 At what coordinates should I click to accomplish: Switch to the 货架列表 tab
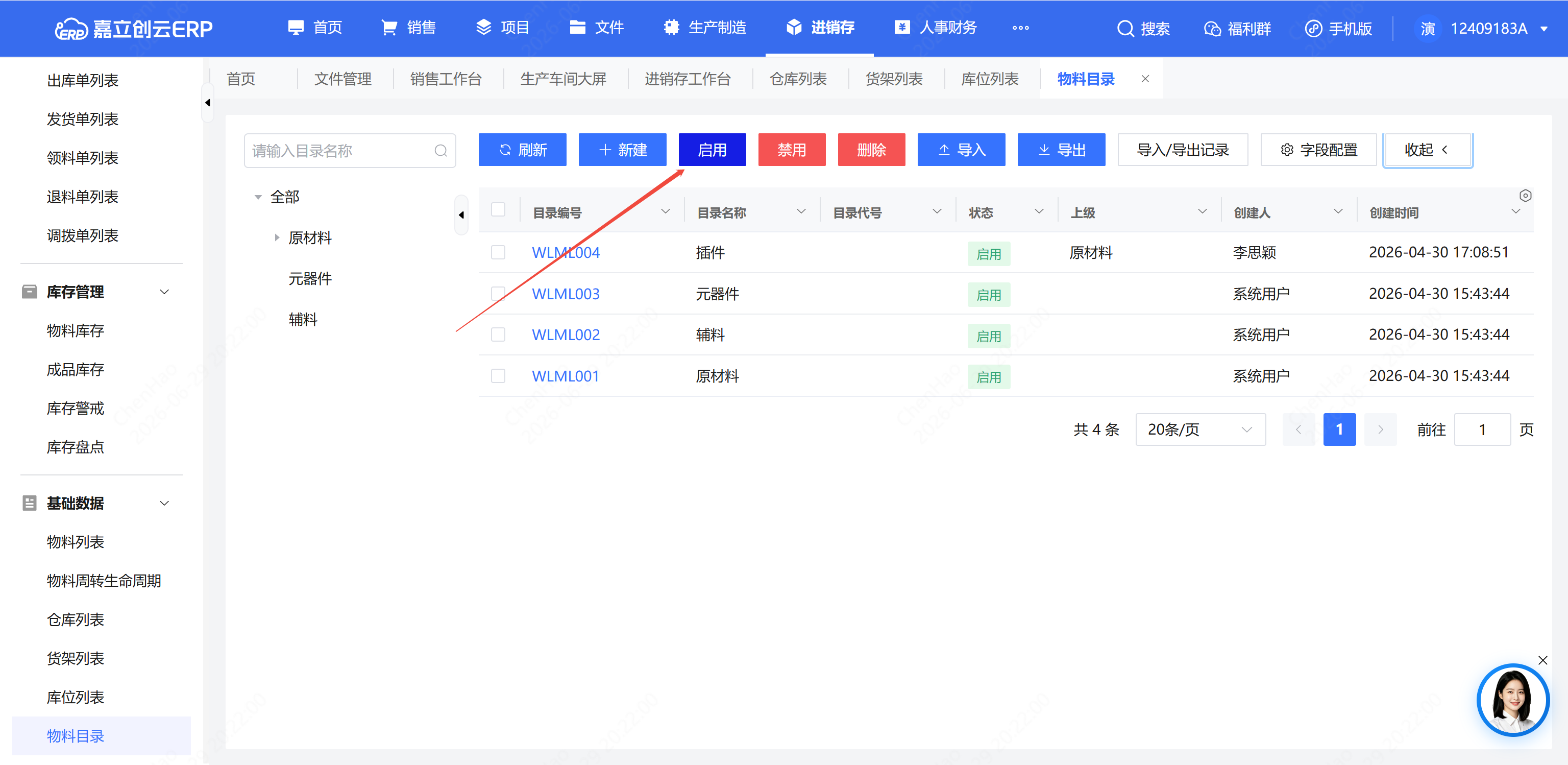pyautogui.click(x=894, y=79)
